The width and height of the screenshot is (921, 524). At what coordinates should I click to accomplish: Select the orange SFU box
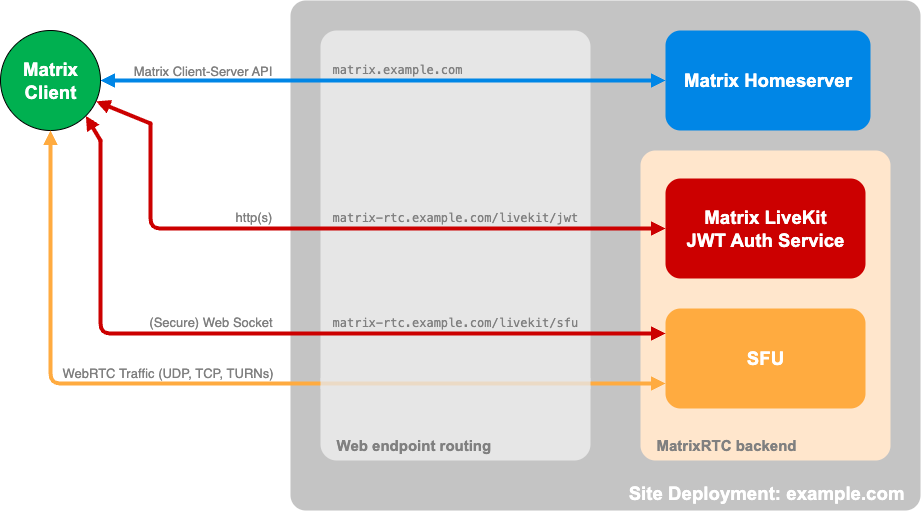pyautogui.click(x=765, y=358)
